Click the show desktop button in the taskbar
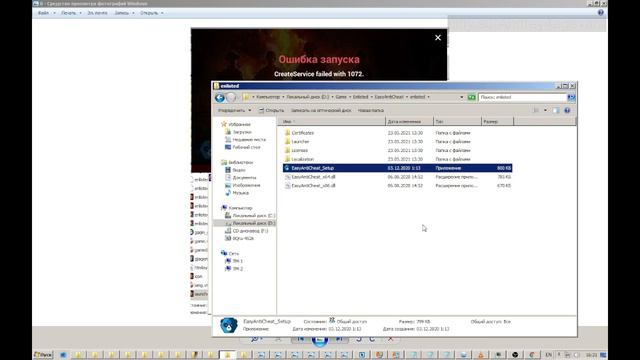This screenshot has height=360, width=640. tap(603, 355)
